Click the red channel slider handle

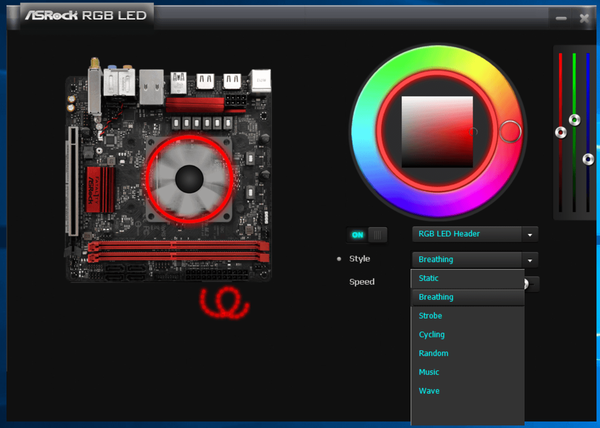pos(561,132)
